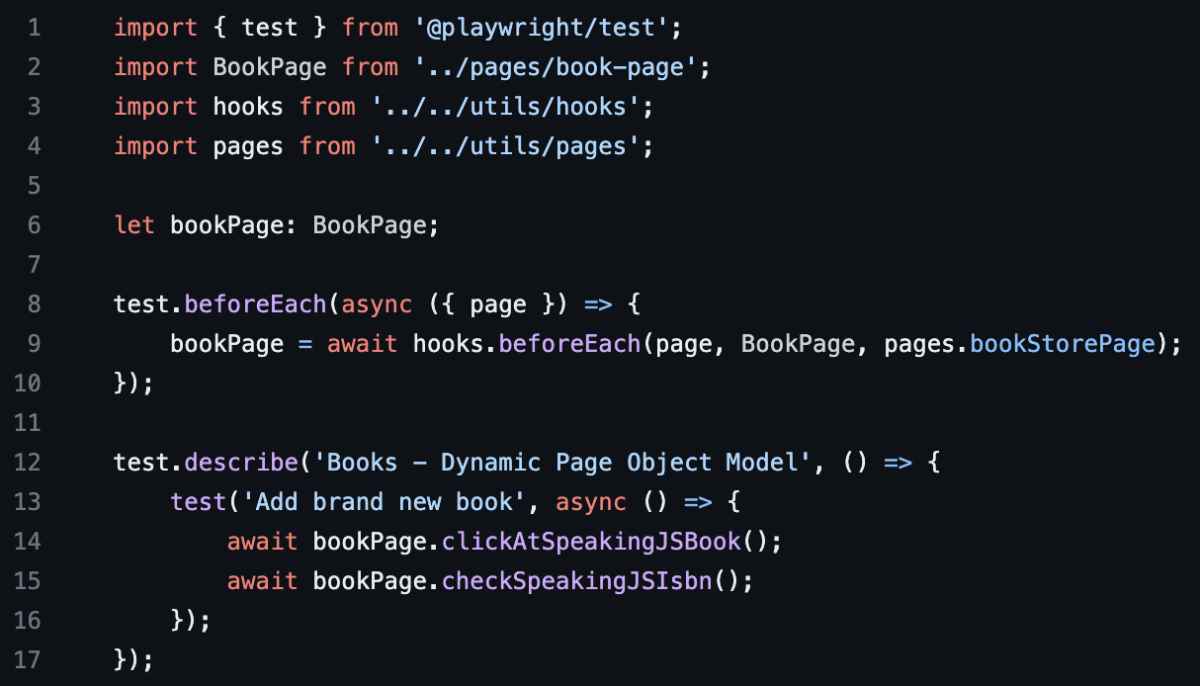1200x686 pixels.
Task: Click the 'describe' method on line 12
Action: click(x=241, y=462)
